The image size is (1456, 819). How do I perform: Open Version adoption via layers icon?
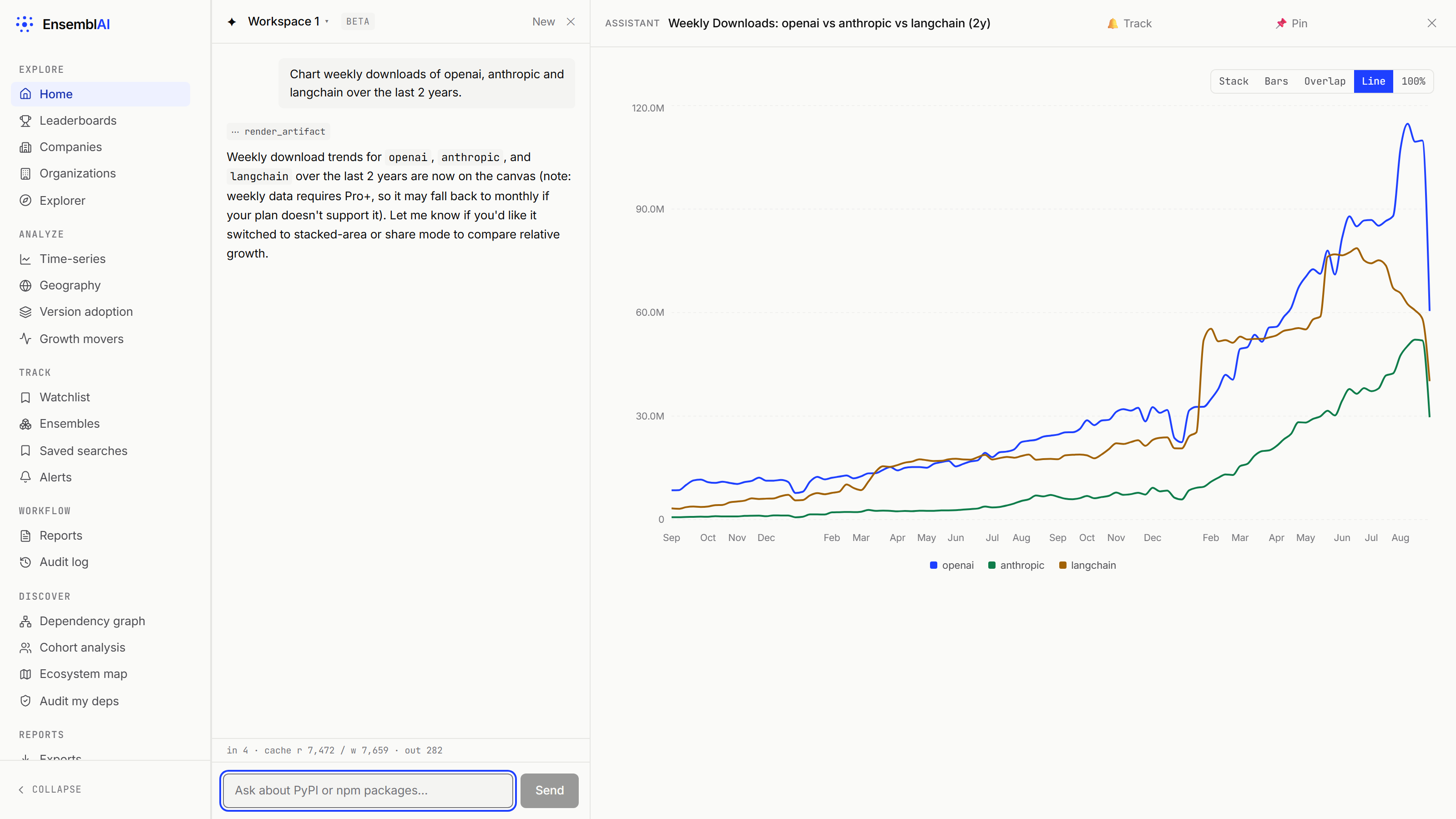coord(25,312)
